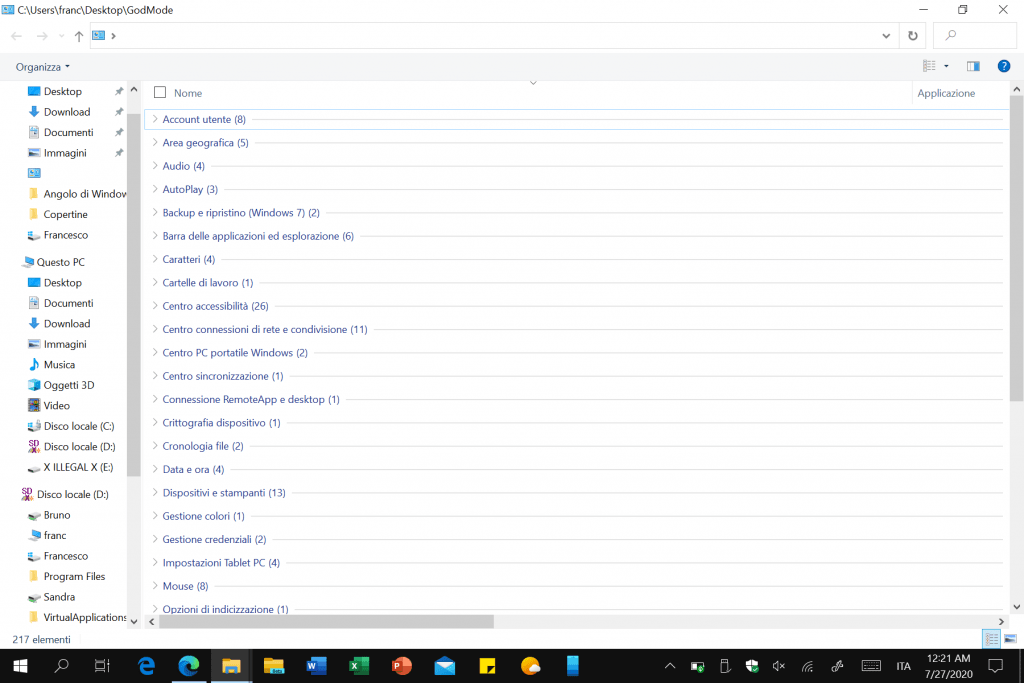Open Oggetti 3D in sidebar

[68, 385]
